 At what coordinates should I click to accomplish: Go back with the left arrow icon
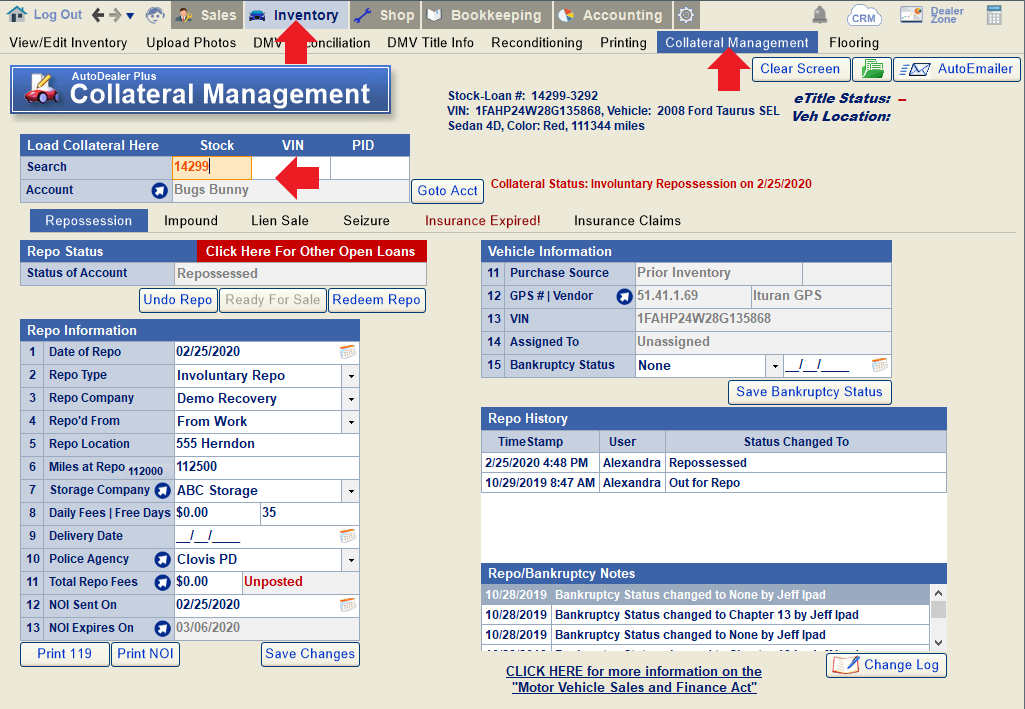coord(98,15)
